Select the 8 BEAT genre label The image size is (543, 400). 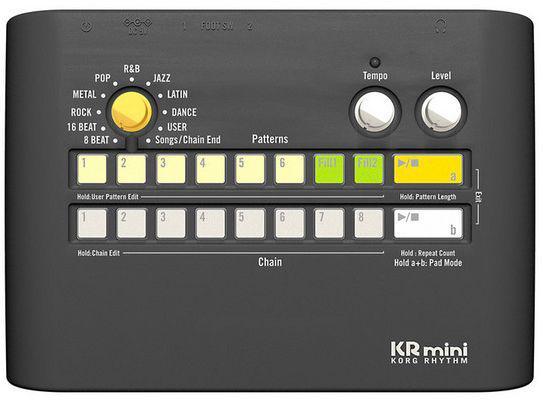[x=96, y=140]
